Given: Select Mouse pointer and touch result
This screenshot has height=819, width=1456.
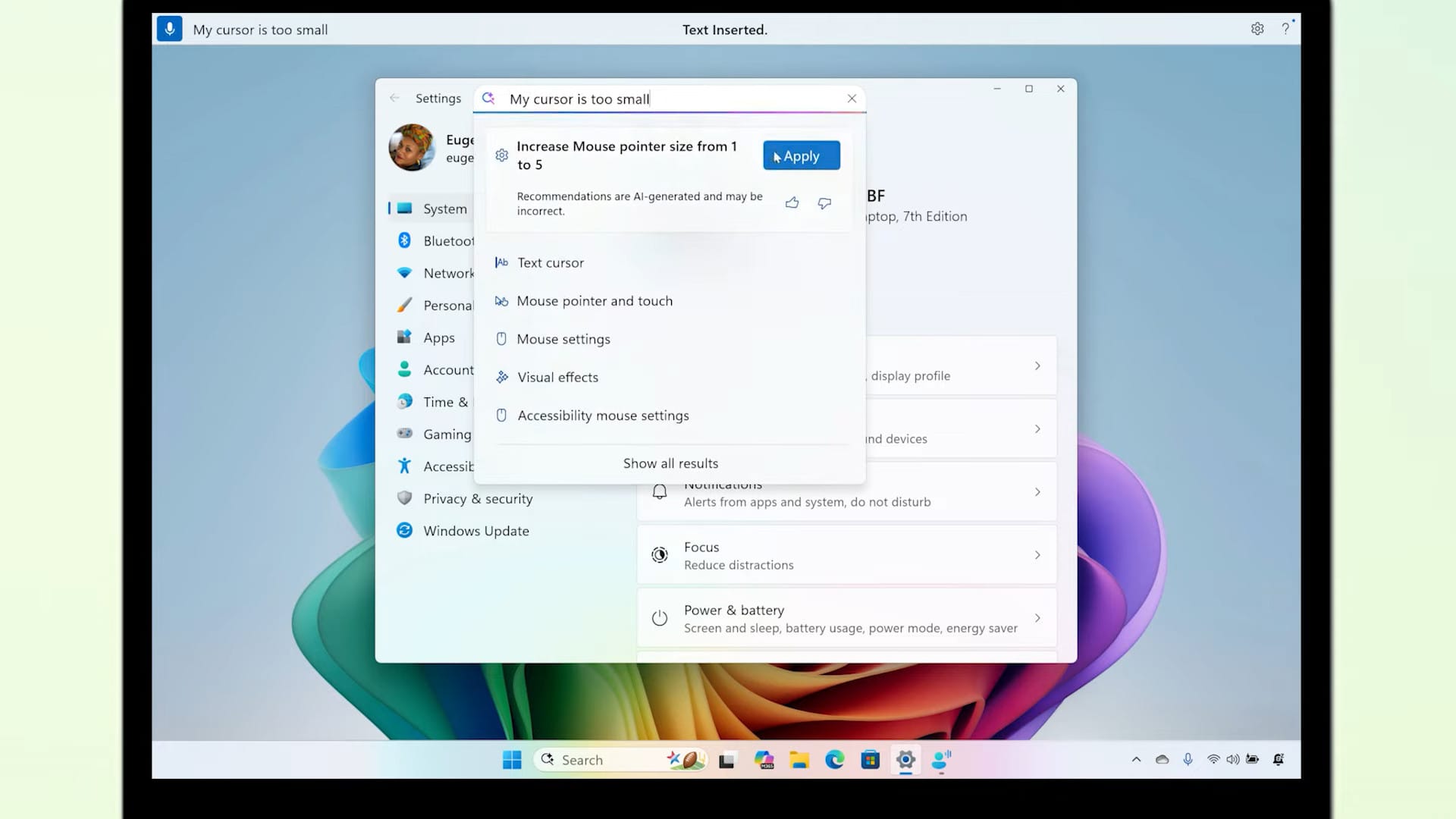Looking at the screenshot, I should click(x=669, y=301).
